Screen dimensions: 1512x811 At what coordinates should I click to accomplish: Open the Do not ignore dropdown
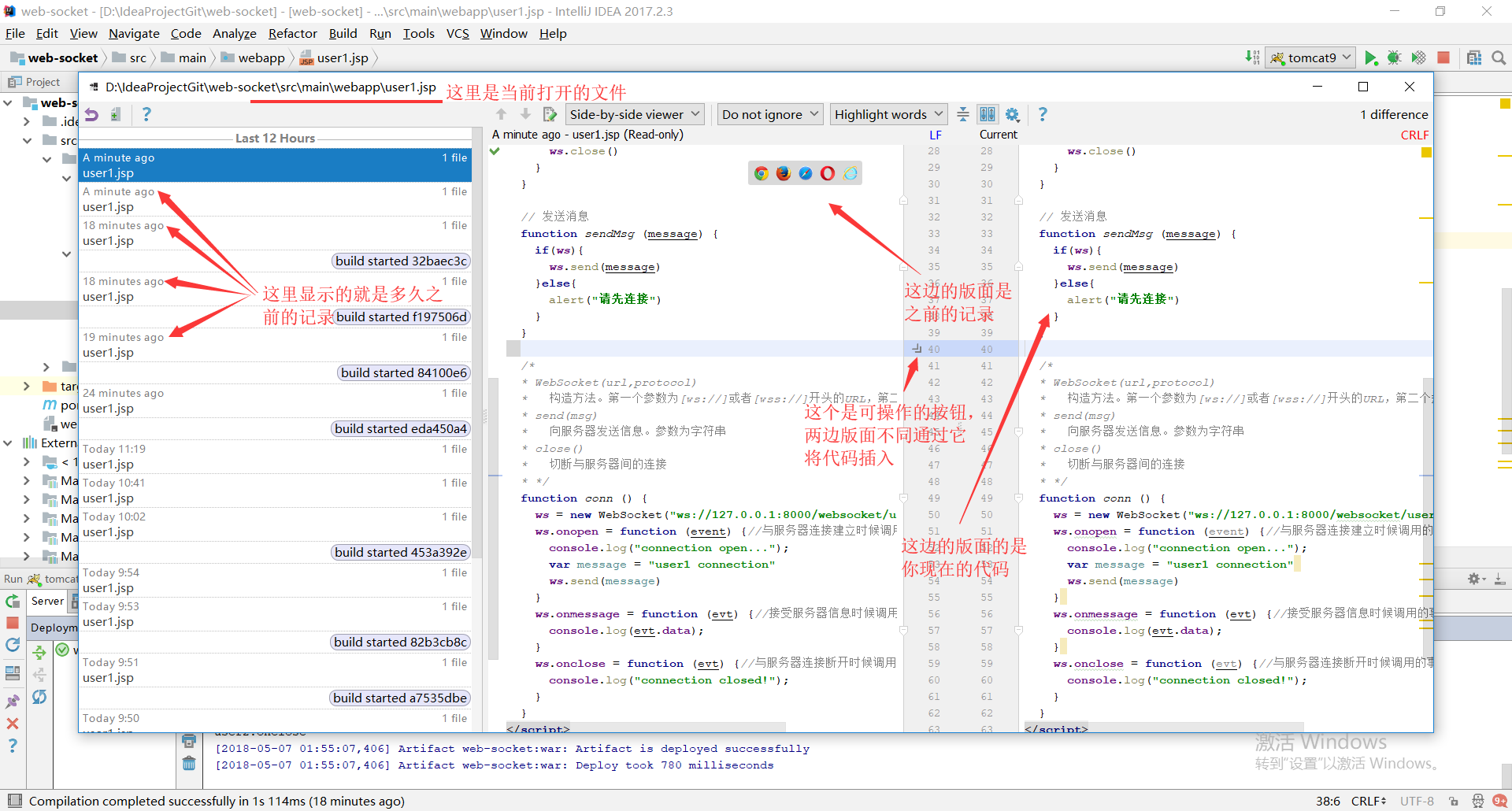pyautogui.click(x=771, y=115)
